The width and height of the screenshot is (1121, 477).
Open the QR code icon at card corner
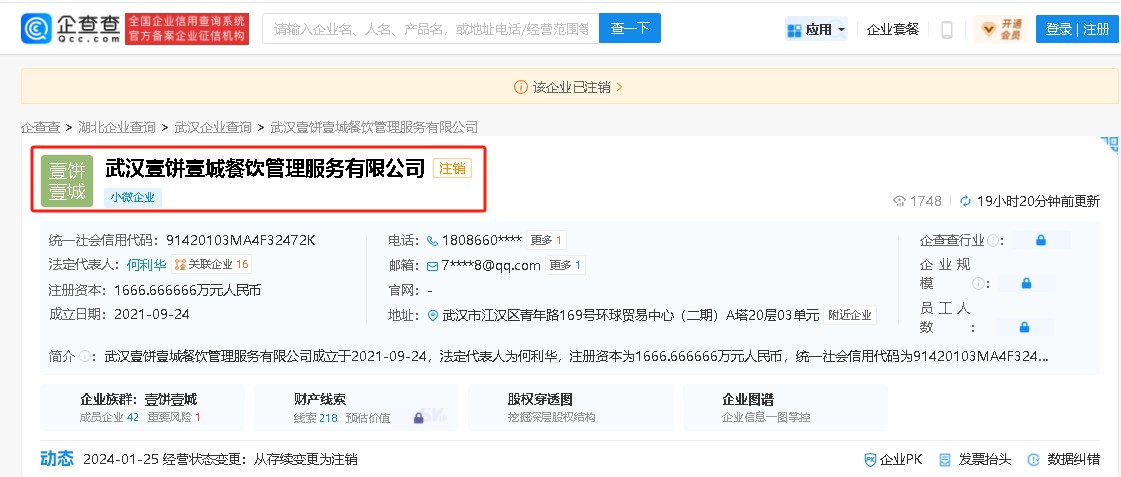(1110, 146)
